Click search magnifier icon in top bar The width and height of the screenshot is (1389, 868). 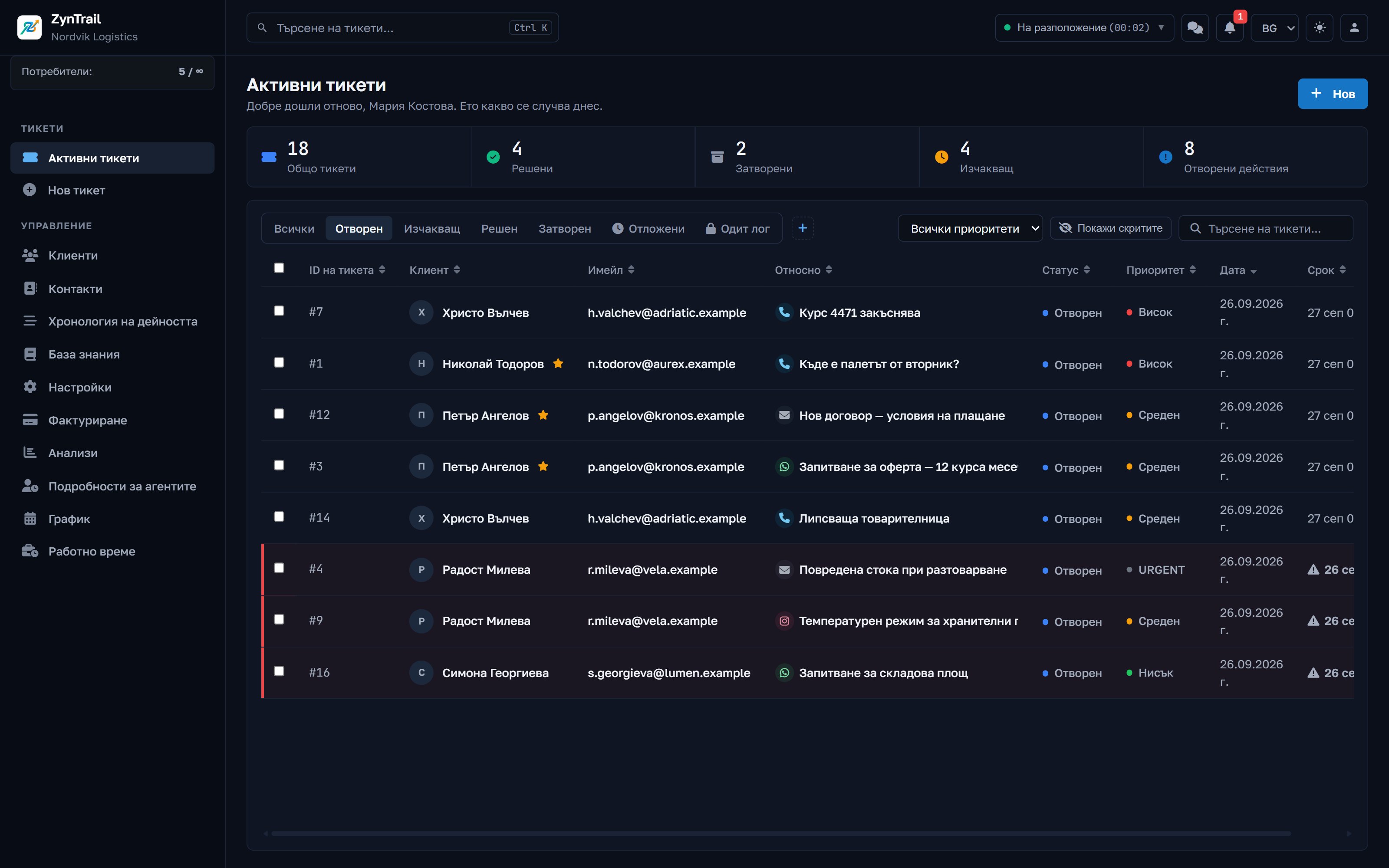(262, 27)
